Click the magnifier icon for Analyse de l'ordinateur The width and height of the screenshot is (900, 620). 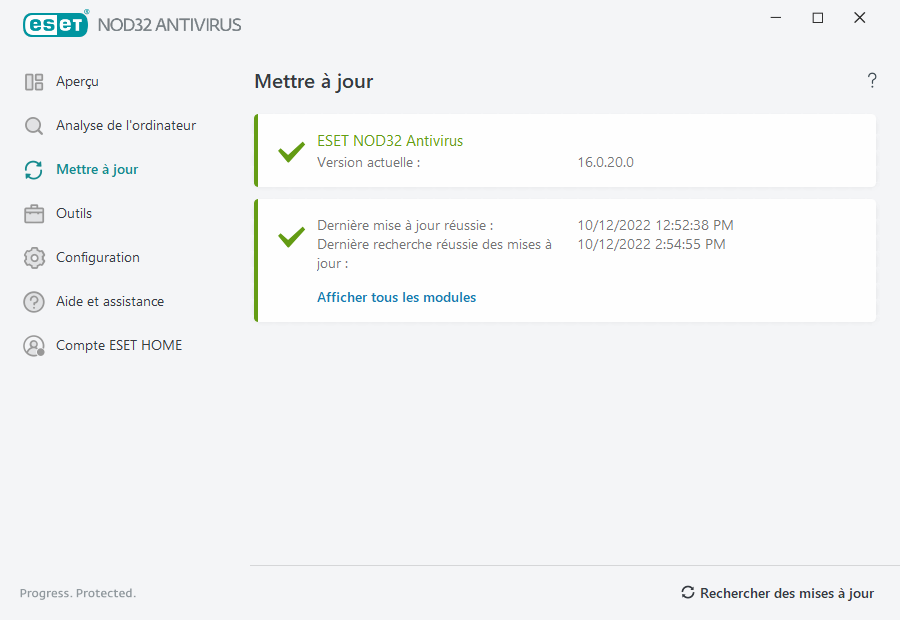tap(34, 126)
